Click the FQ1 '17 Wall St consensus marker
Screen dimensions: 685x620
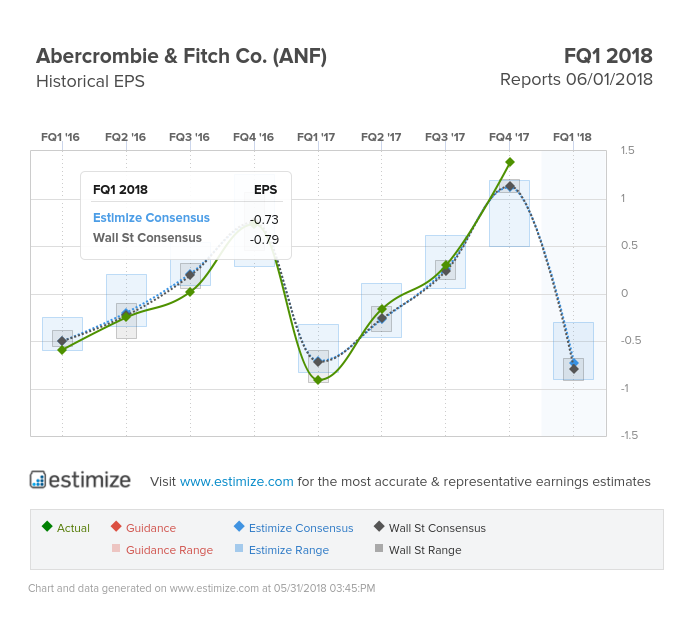coord(318,362)
